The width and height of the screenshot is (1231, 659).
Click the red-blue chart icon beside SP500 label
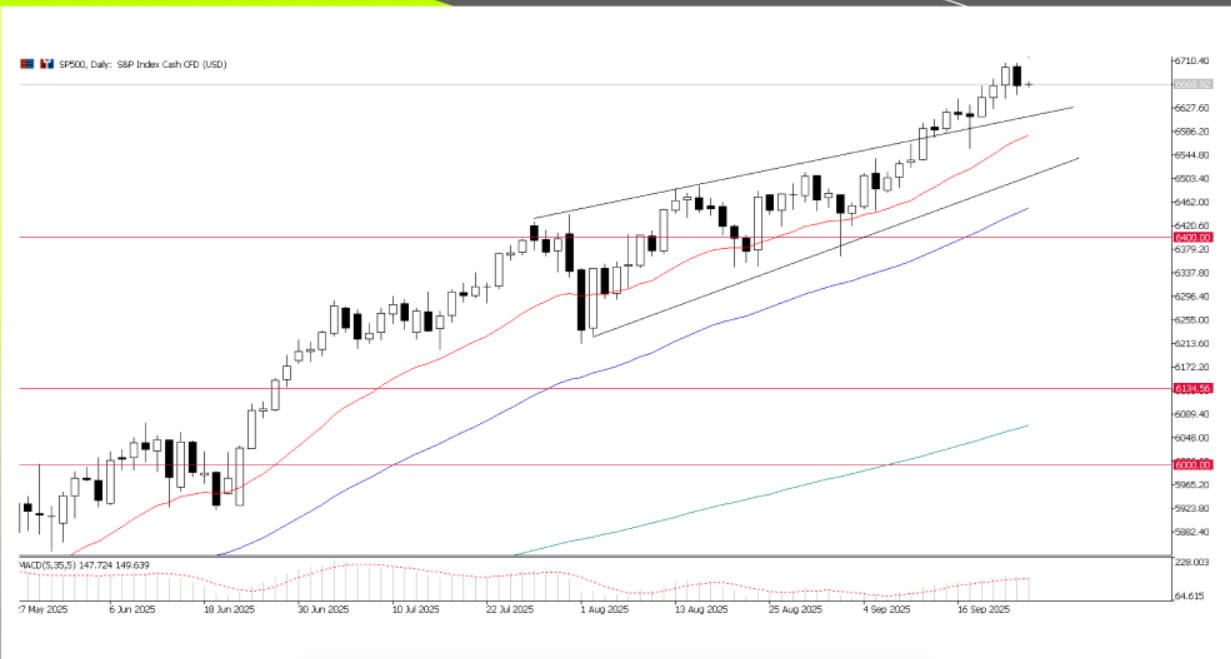click(45, 64)
